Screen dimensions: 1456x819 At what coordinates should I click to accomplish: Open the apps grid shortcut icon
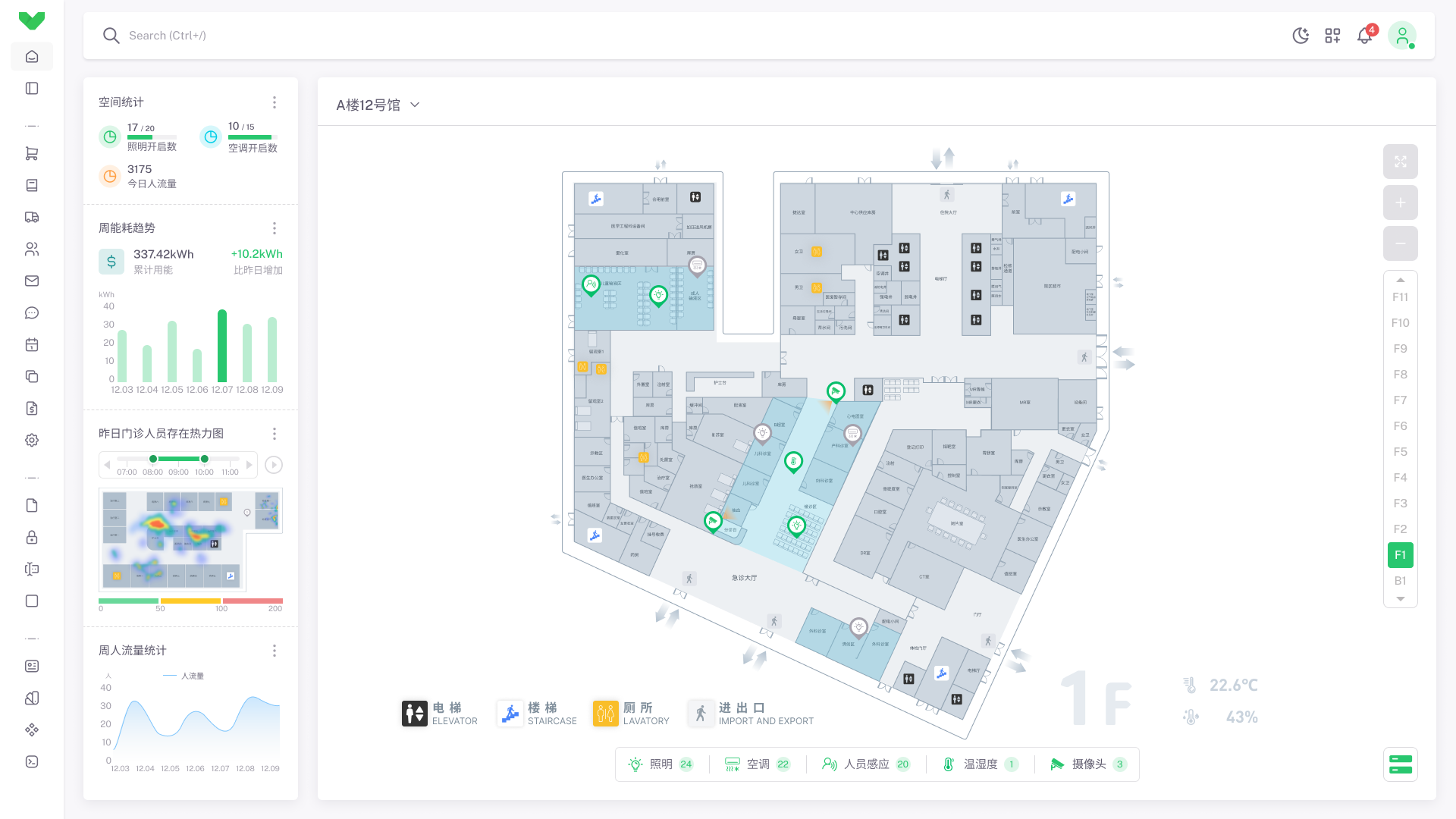click(1332, 36)
